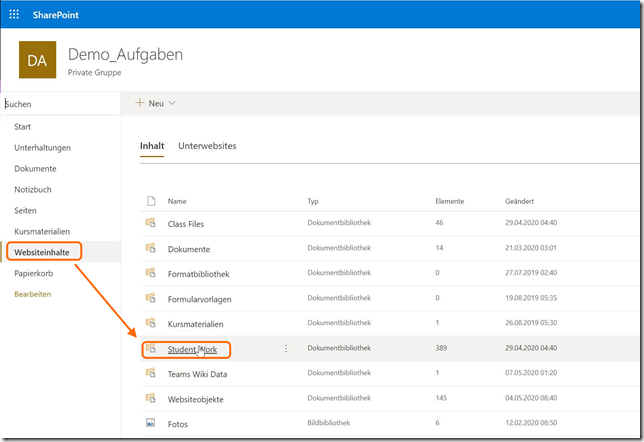
Task: Click the Fotos picture library icon
Action: (x=151, y=423)
